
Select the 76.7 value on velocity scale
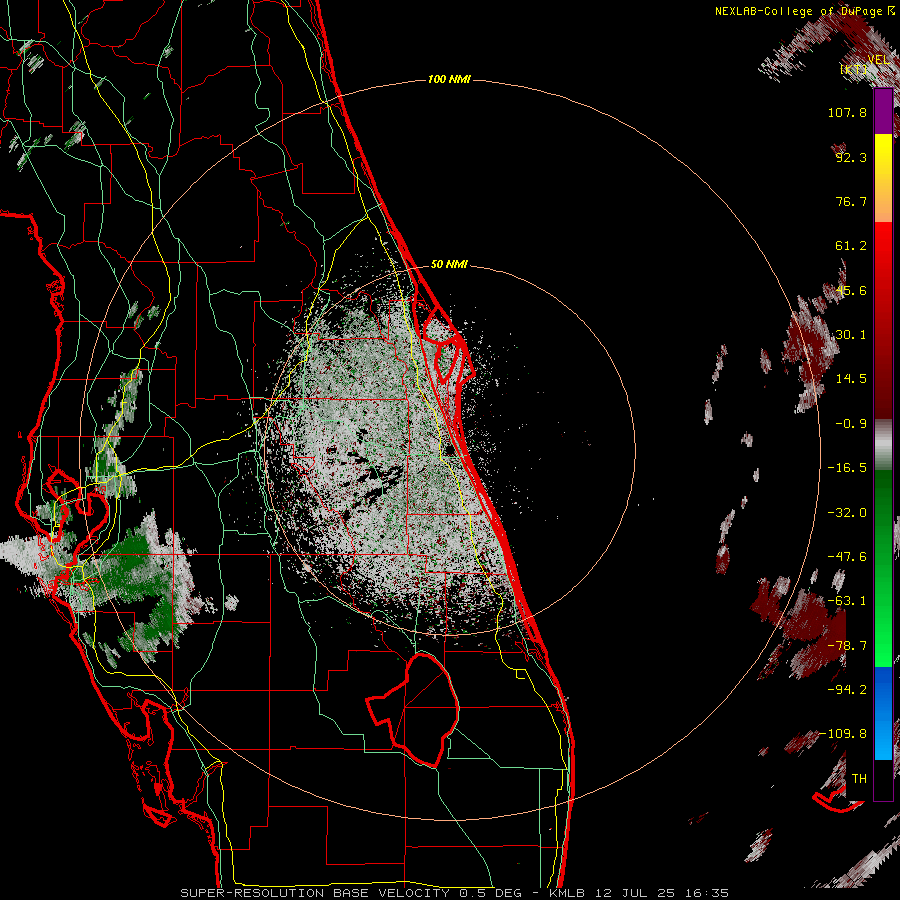(851, 201)
